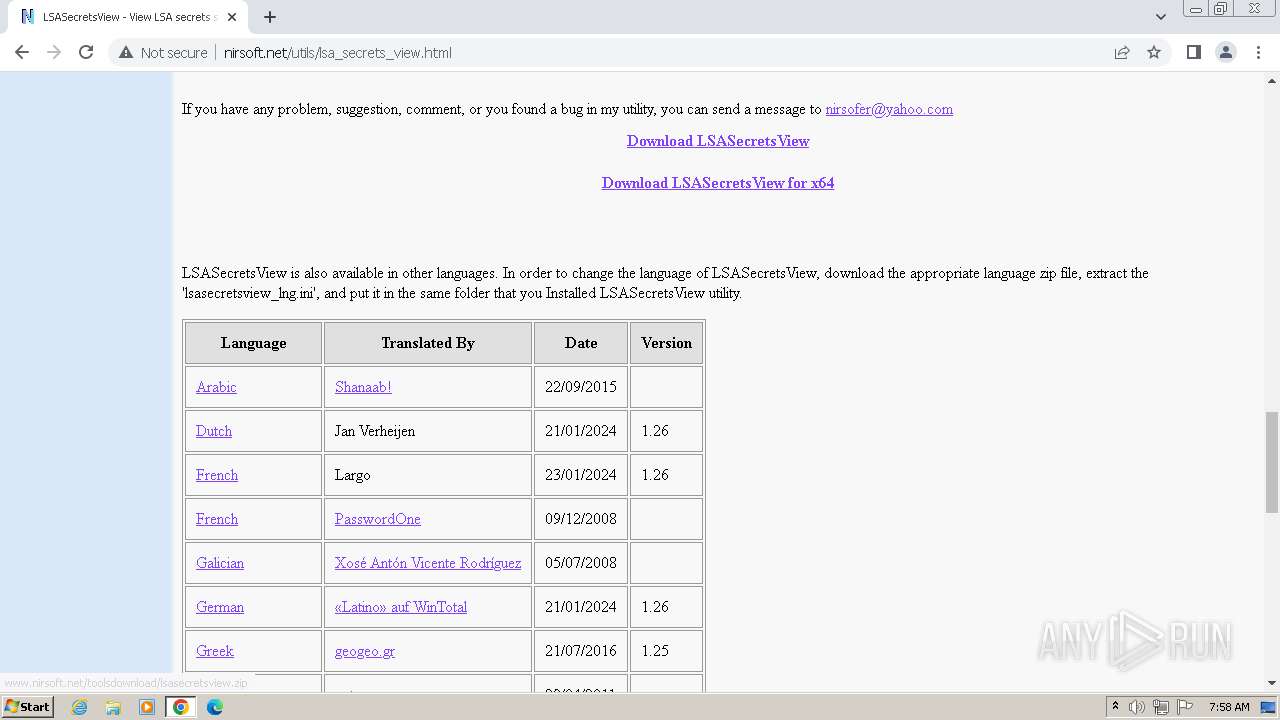Close the LSASecretsView tab
Screen dimensions: 1280x720
coord(232,17)
